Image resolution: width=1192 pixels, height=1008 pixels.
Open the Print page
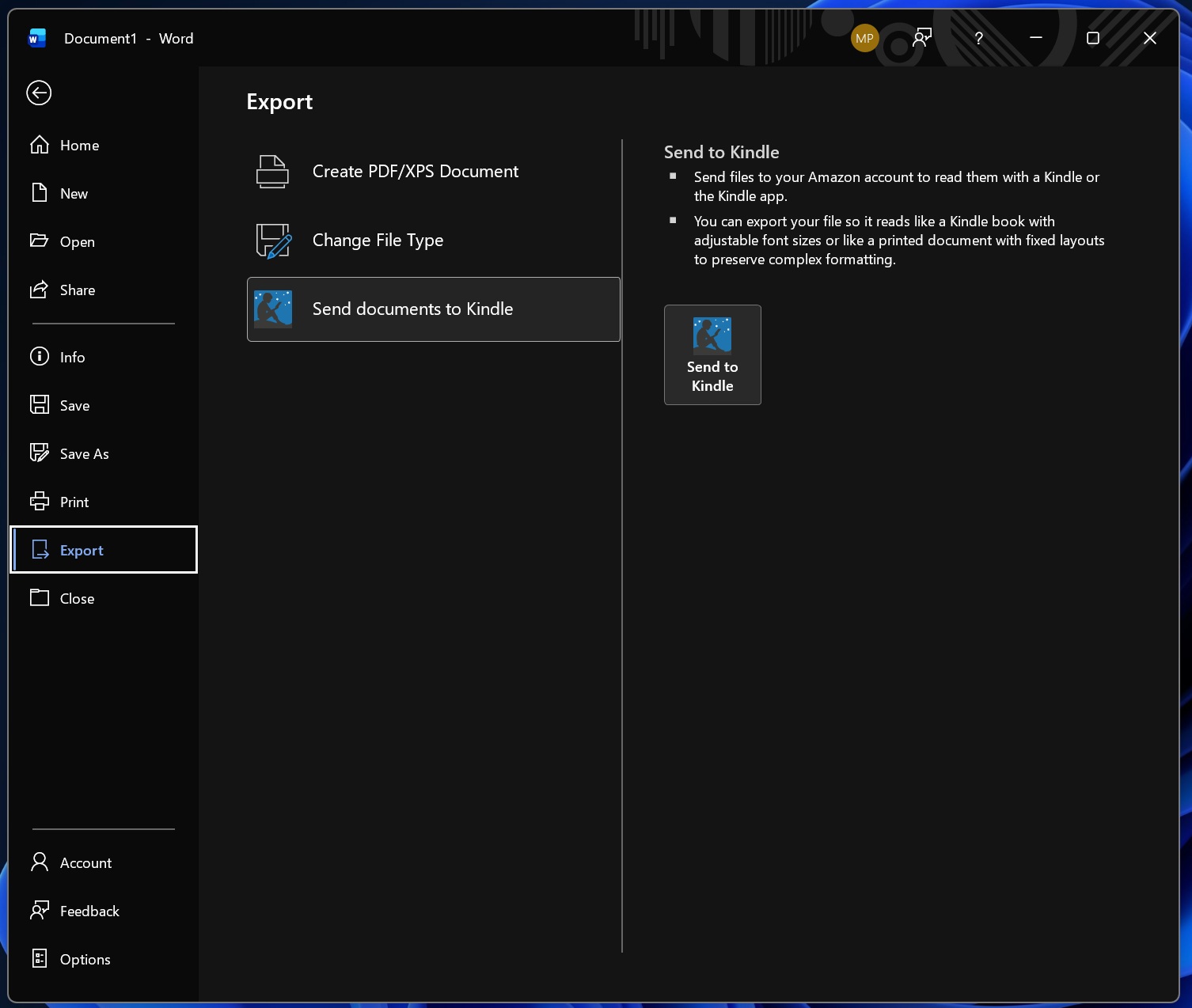click(x=104, y=502)
